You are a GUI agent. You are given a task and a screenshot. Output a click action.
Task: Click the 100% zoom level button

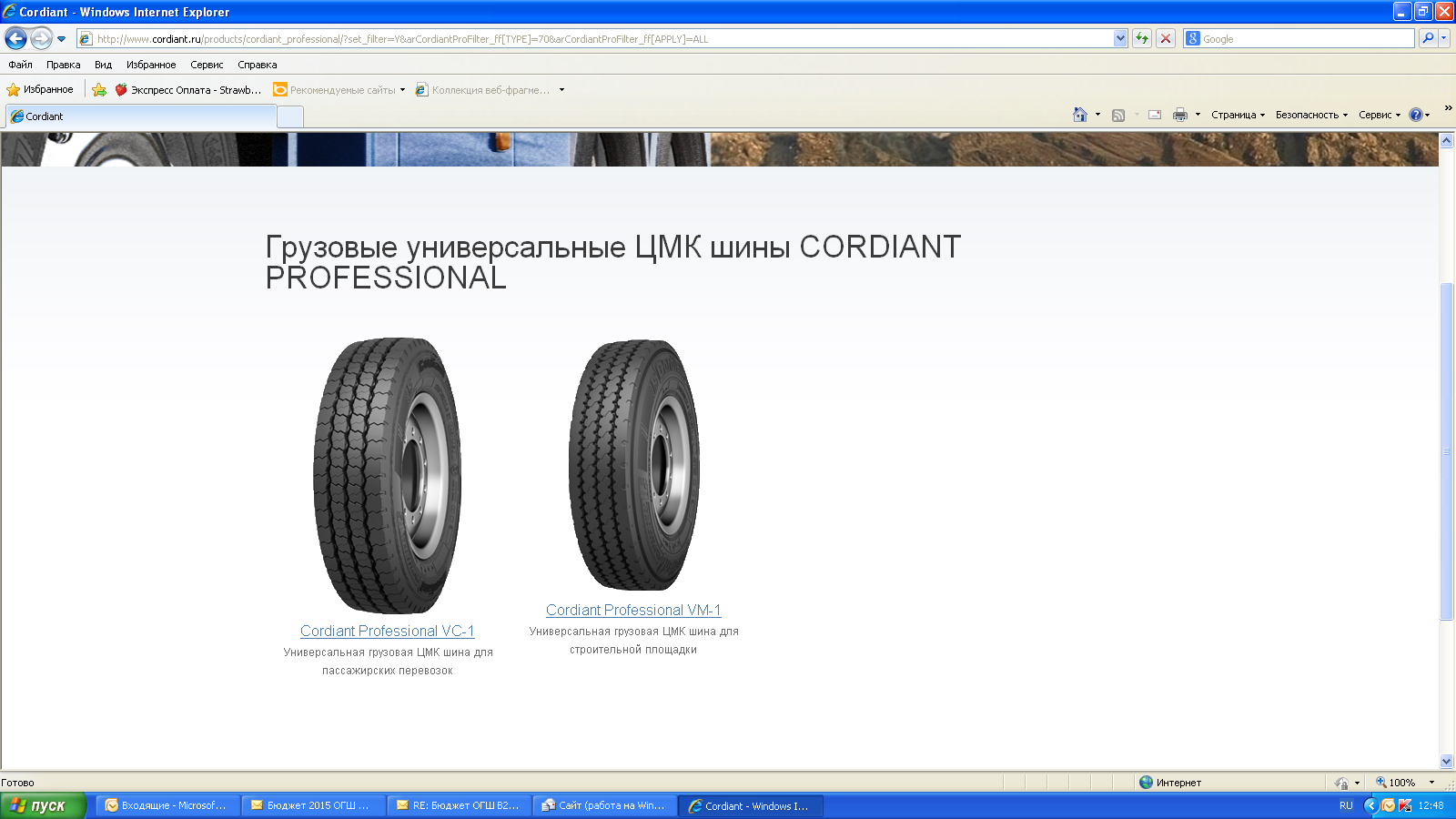tap(1395, 783)
